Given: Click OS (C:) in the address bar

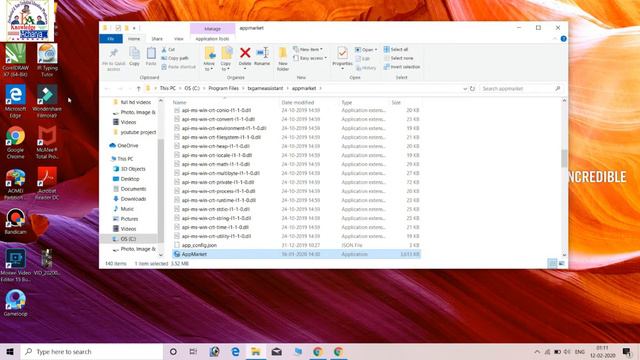Looking at the screenshot, I should 192,89.
